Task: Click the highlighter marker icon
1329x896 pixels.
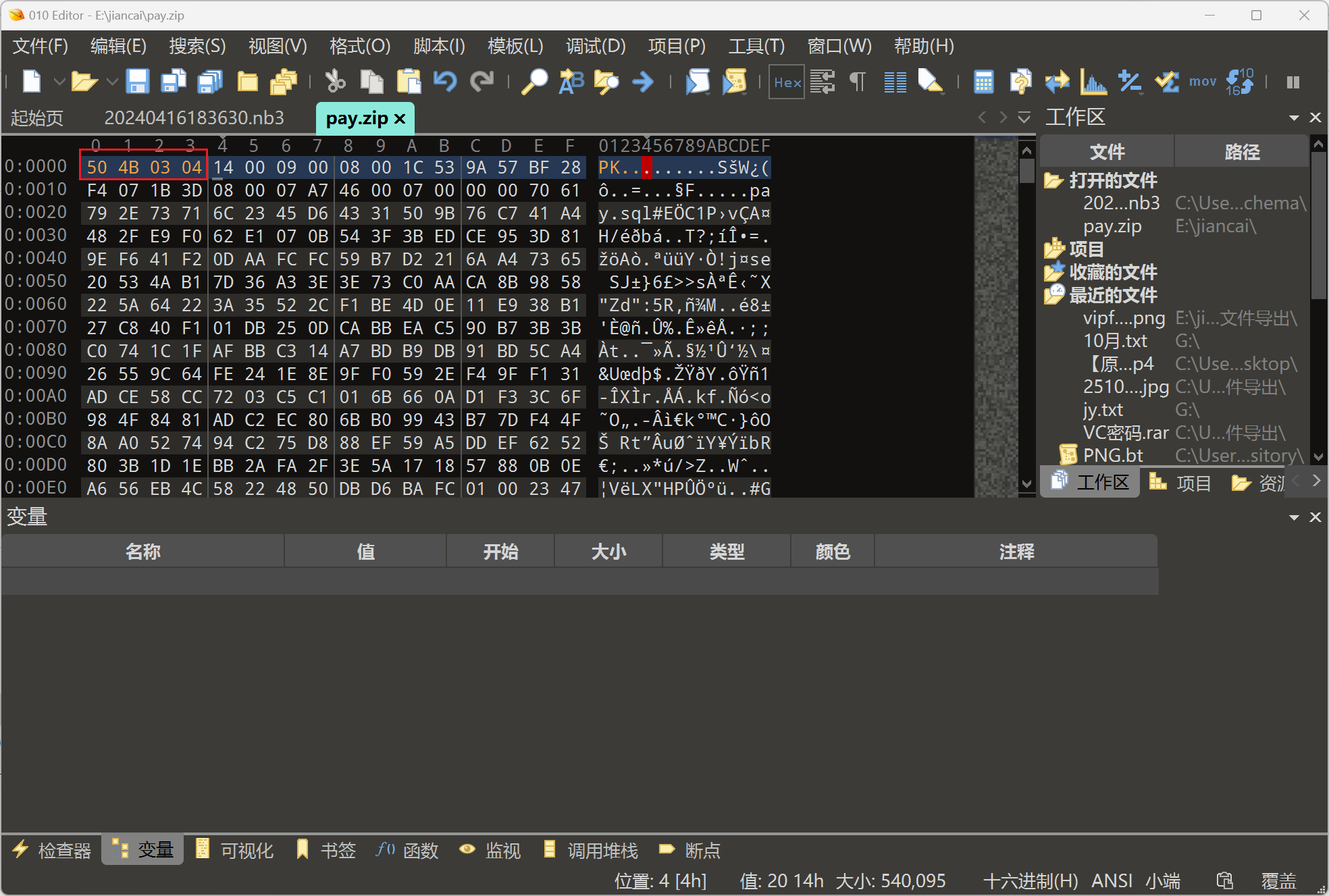Action: pos(931,82)
